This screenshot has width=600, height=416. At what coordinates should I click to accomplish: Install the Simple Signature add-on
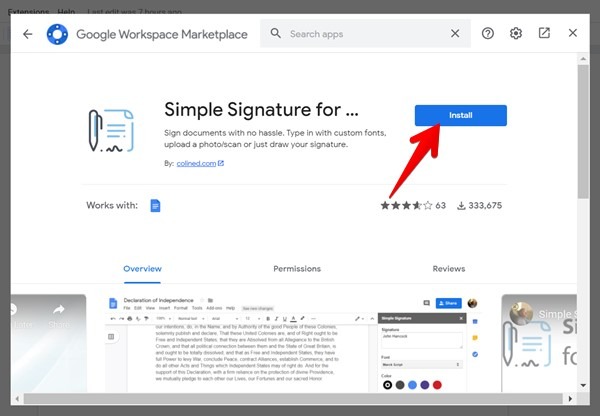point(461,115)
